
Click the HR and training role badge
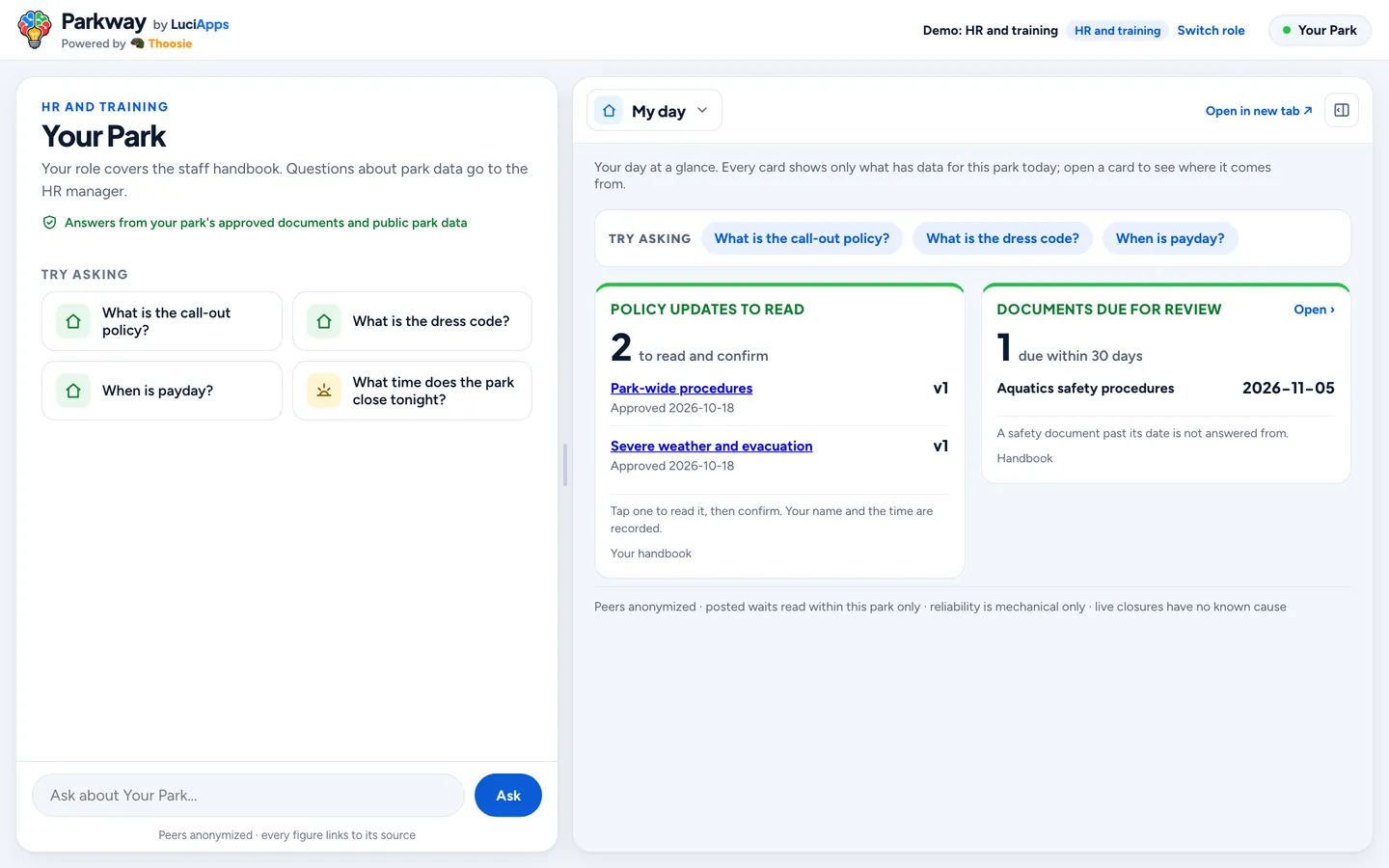(1117, 31)
